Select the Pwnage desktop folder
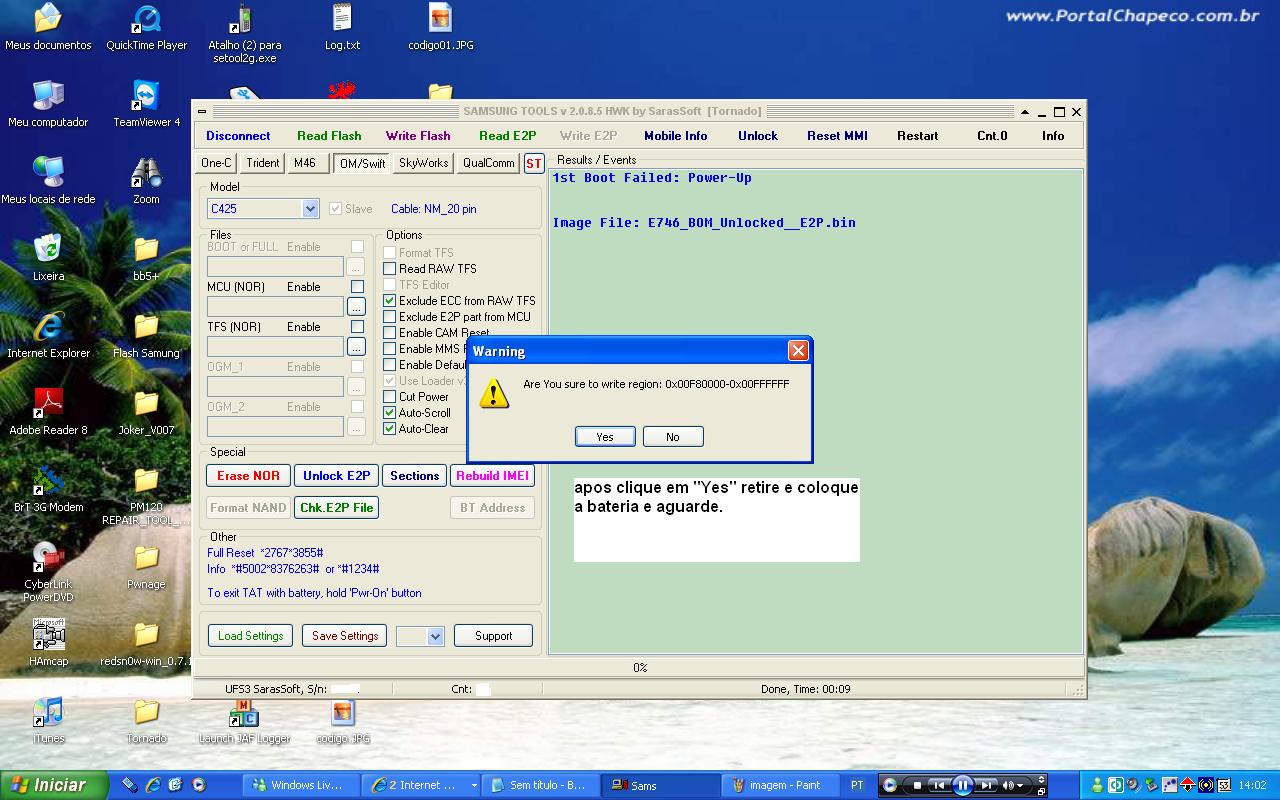 tap(146, 566)
